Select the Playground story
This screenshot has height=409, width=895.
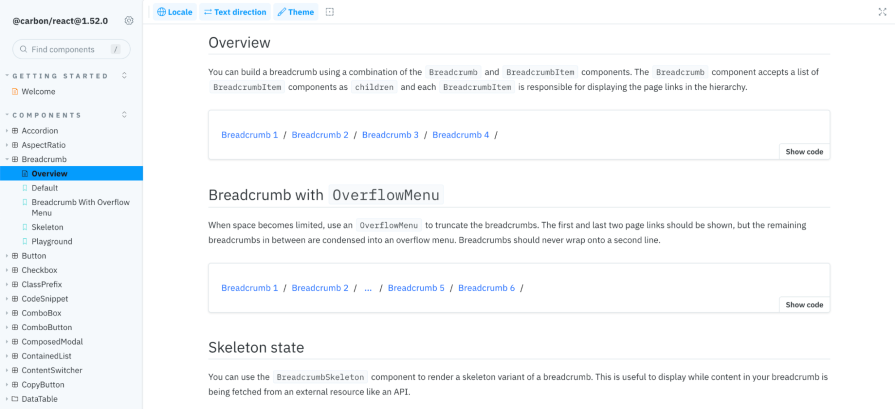click(x=51, y=241)
